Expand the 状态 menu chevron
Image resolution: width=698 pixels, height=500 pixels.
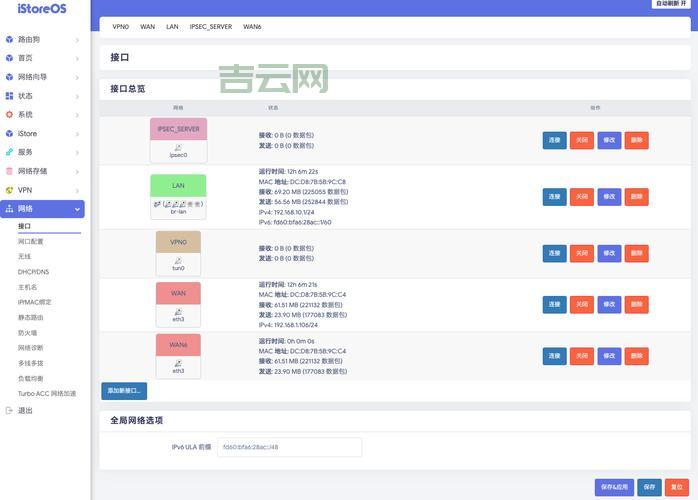[77, 97]
